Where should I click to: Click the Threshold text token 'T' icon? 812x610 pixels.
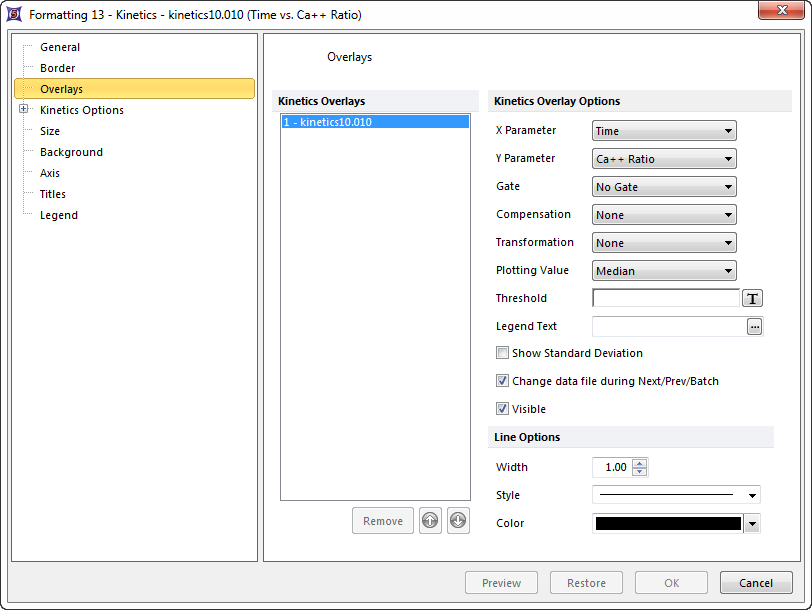click(752, 298)
